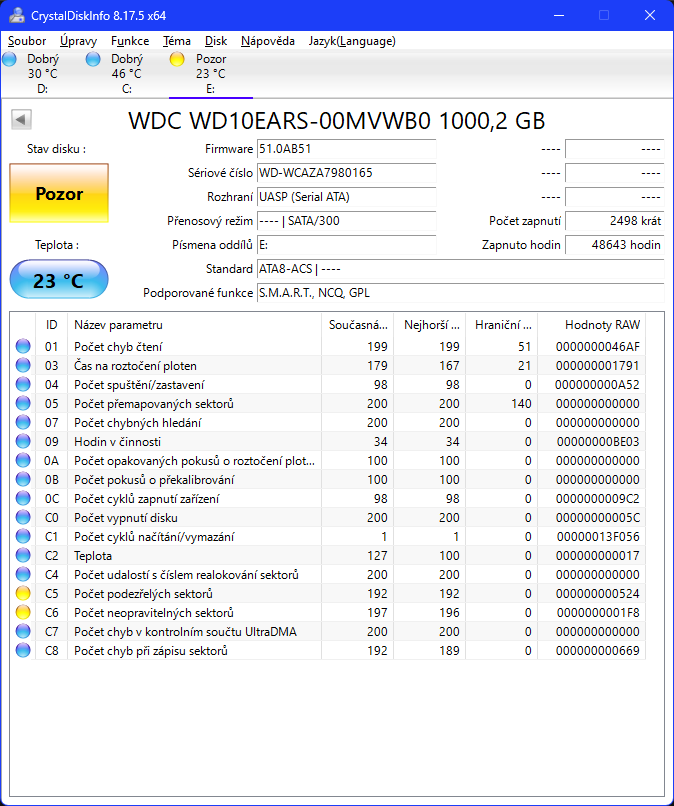This screenshot has width=674, height=806.
Task: Click RAW value 000000000524
Action: coord(597,594)
